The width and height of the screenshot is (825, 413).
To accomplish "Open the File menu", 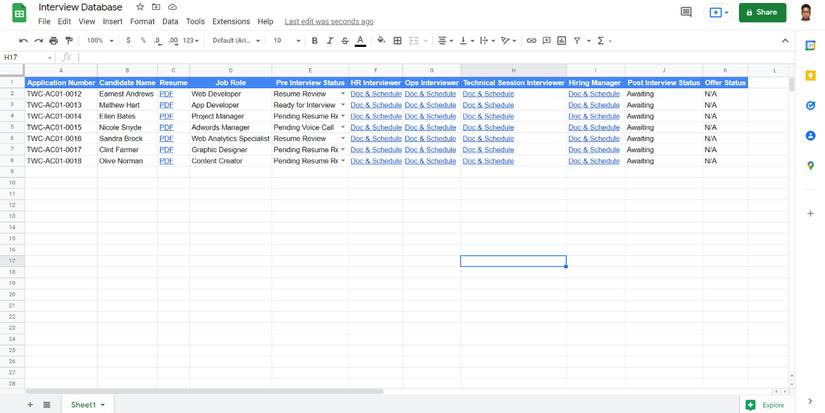I will pos(44,22).
